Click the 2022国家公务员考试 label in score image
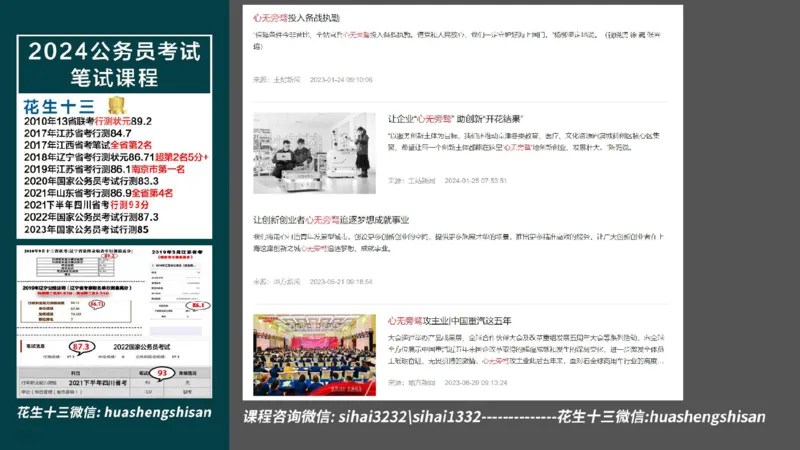The image size is (800, 450). pyautogui.click(x=142, y=347)
